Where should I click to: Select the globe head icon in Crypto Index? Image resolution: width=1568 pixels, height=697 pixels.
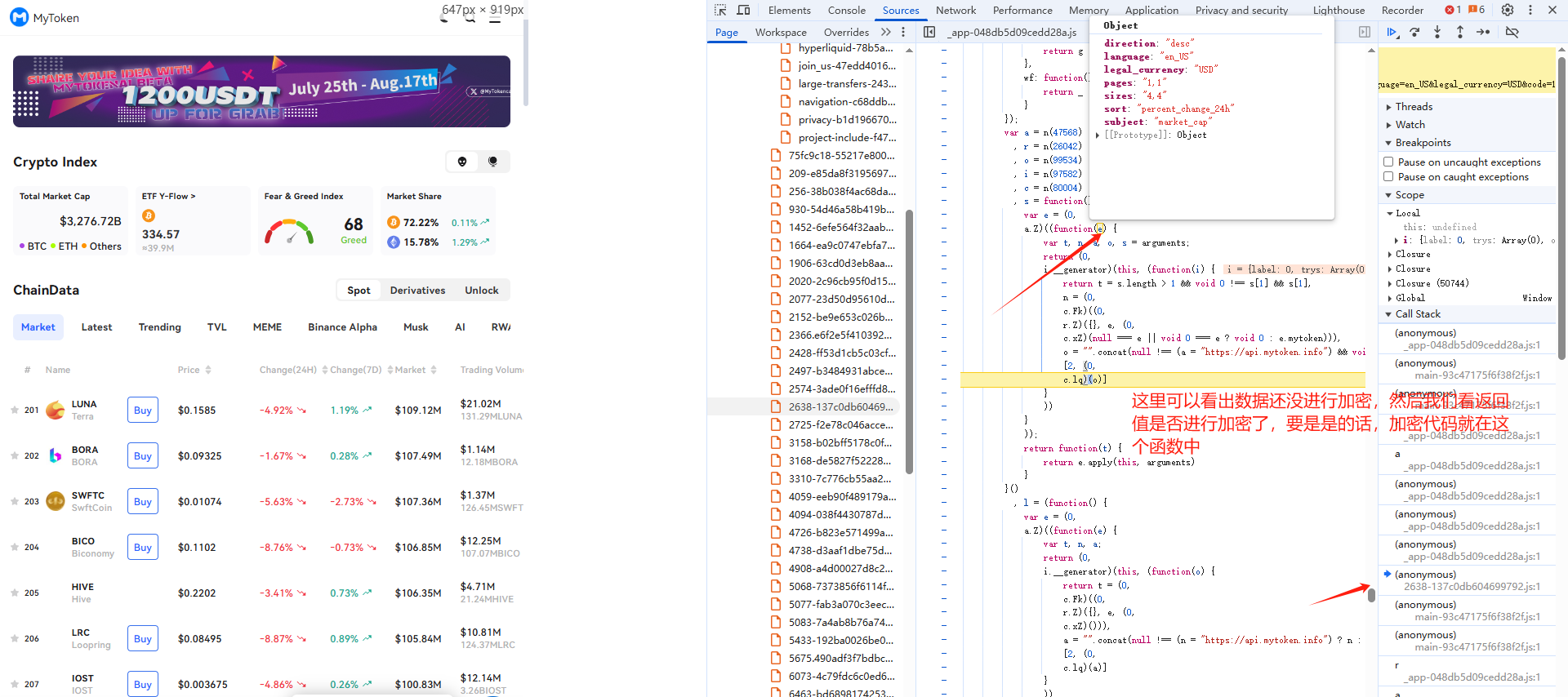click(492, 162)
